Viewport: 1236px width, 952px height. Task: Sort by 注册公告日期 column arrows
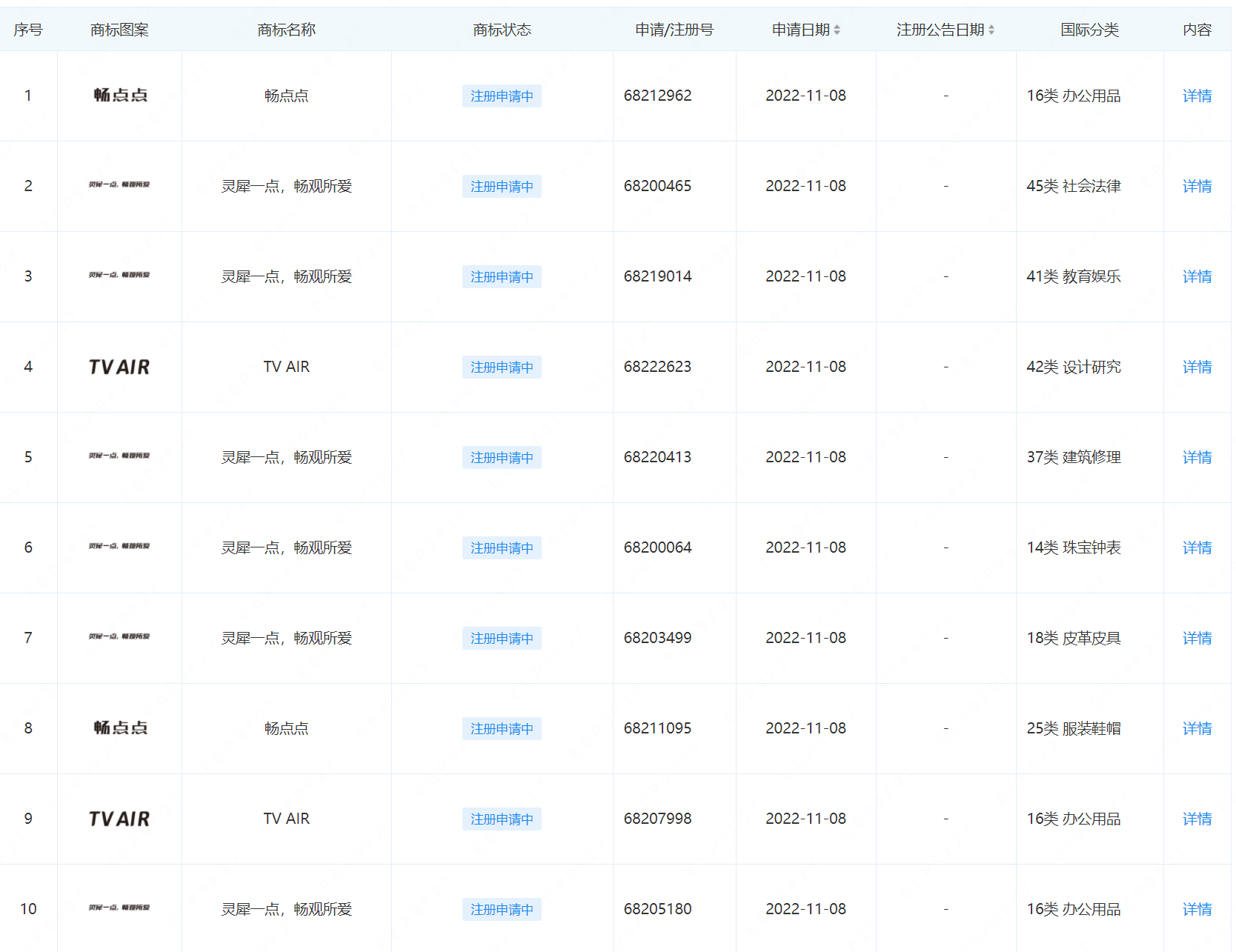tap(991, 30)
